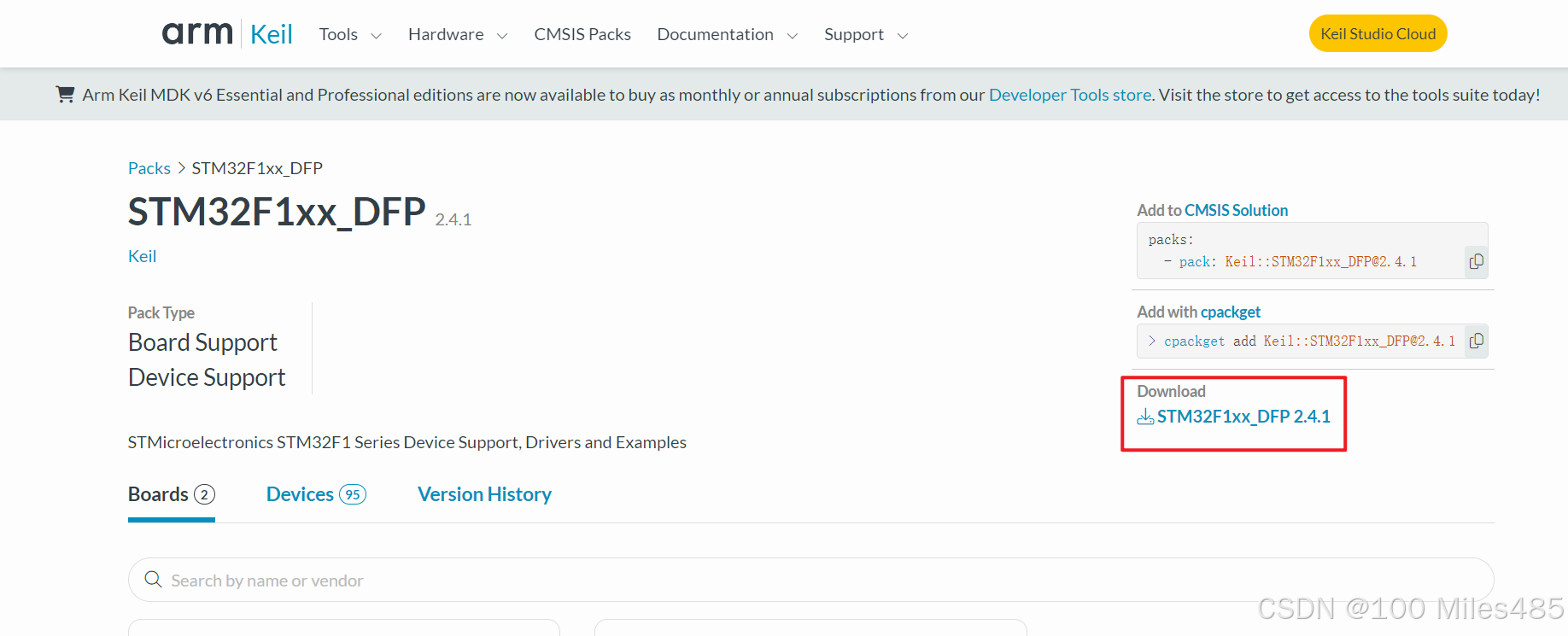Click the magnifier icon in search box
The image size is (1568, 636).
click(153, 580)
